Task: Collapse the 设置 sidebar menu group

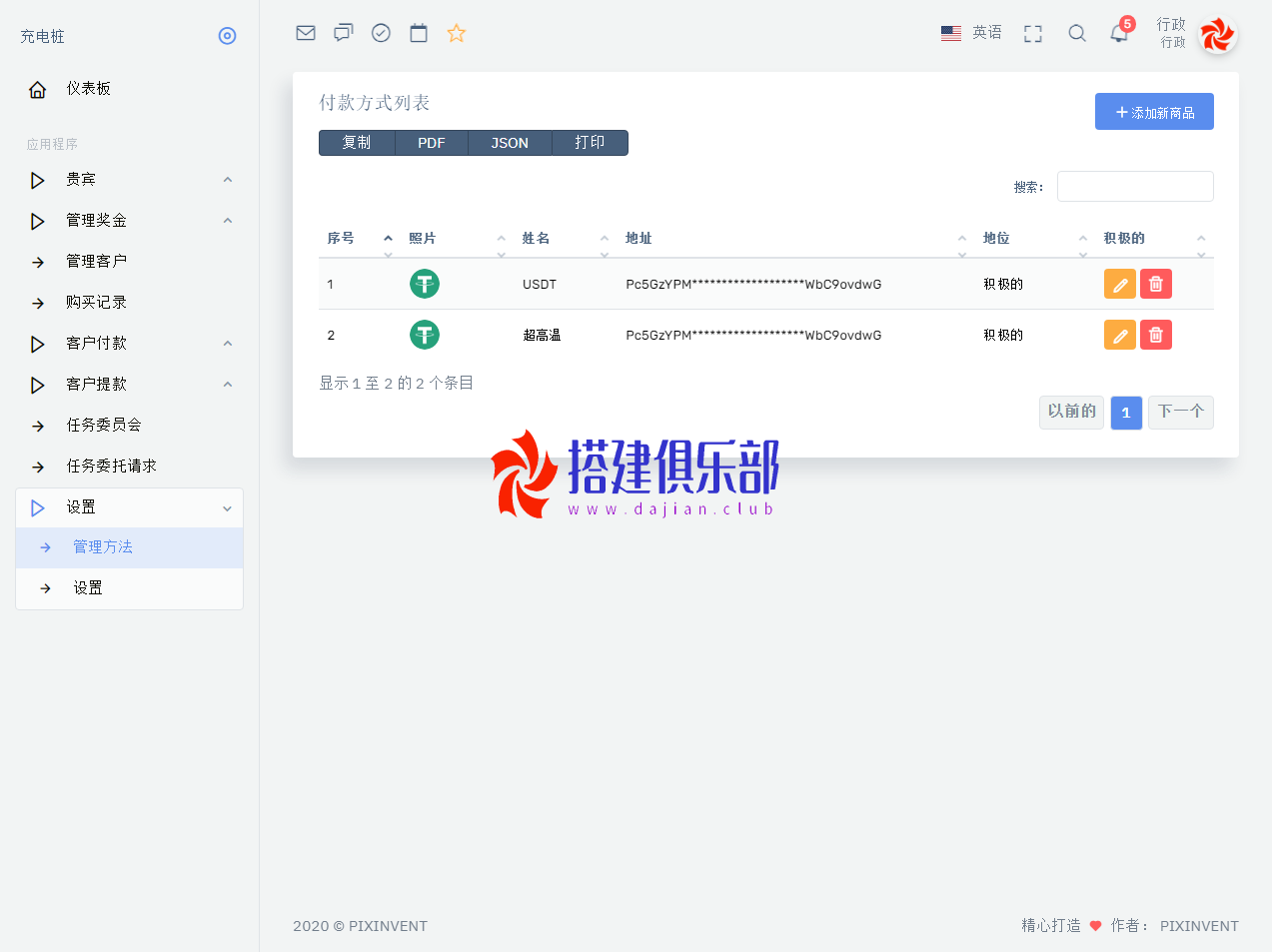Action: 129,507
